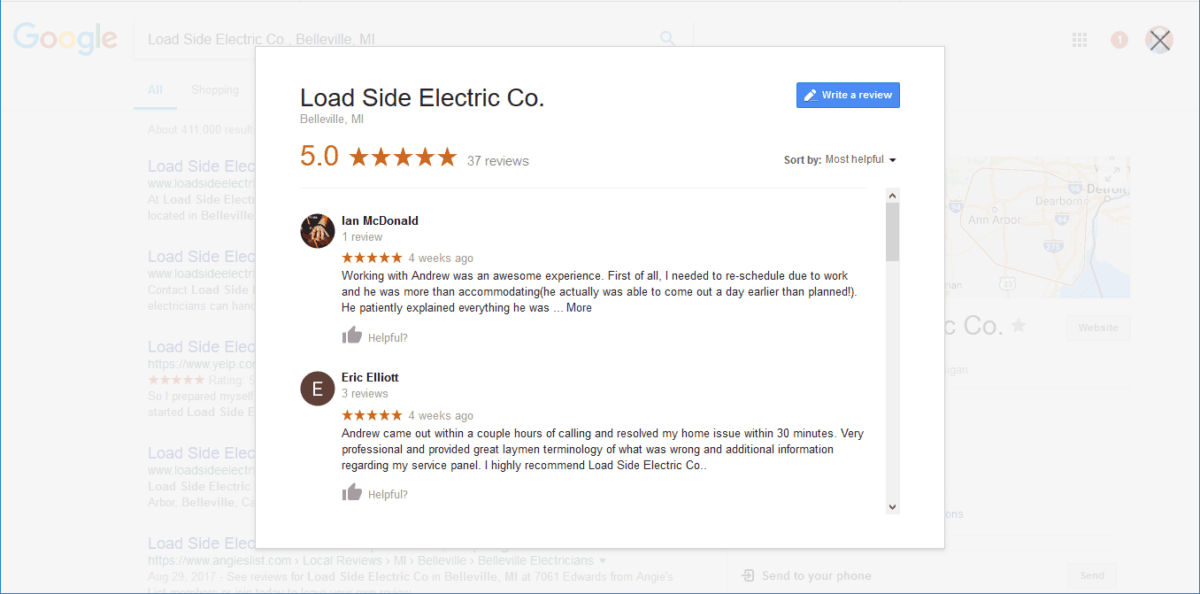Click the search magnifier icon

668,39
